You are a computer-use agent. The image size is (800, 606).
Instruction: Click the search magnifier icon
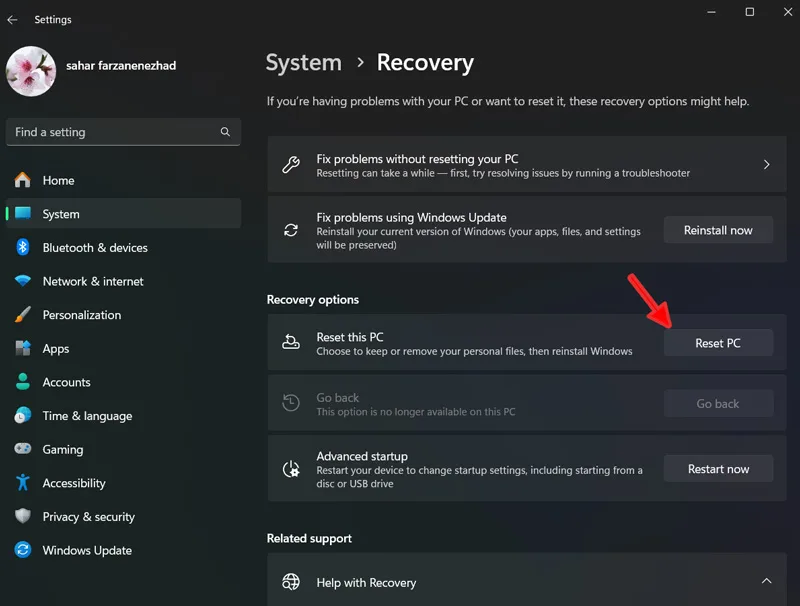[225, 132]
